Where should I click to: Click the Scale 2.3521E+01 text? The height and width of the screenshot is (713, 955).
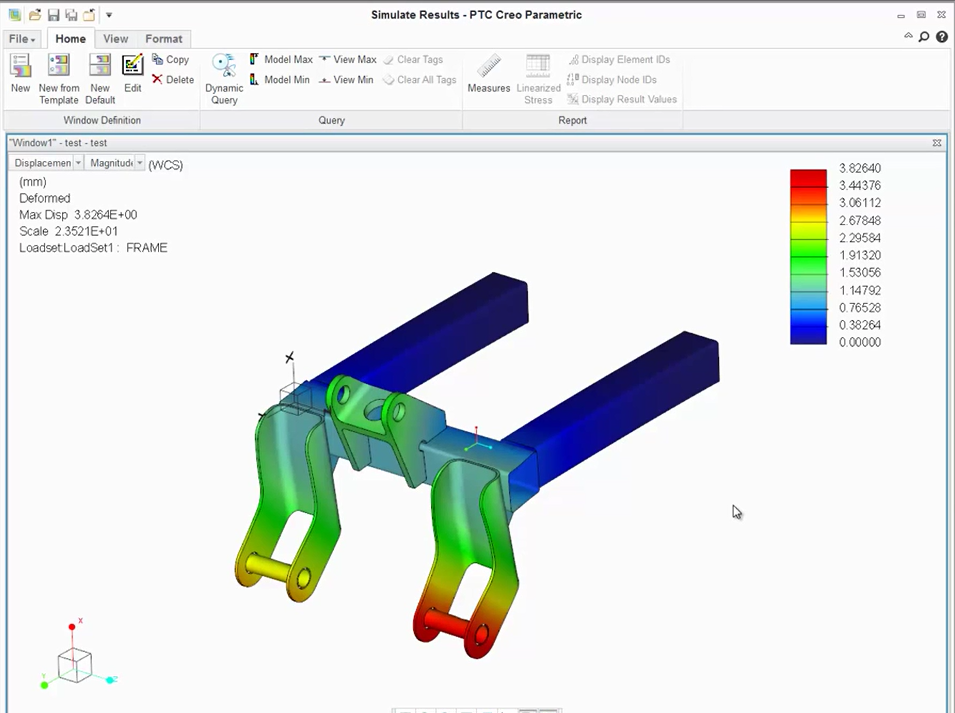tap(68, 231)
